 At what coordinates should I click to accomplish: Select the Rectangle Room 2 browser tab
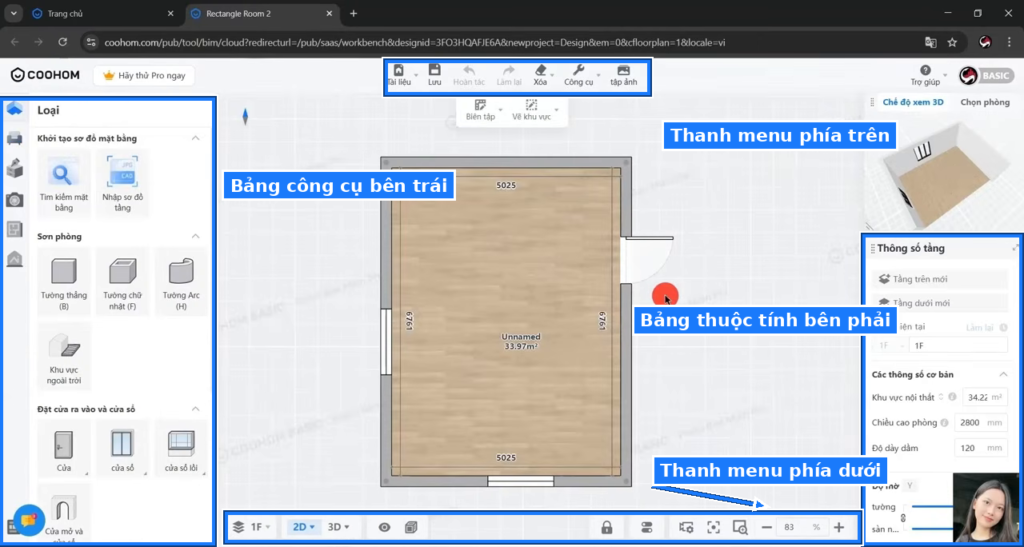click(x=261, y=13)
